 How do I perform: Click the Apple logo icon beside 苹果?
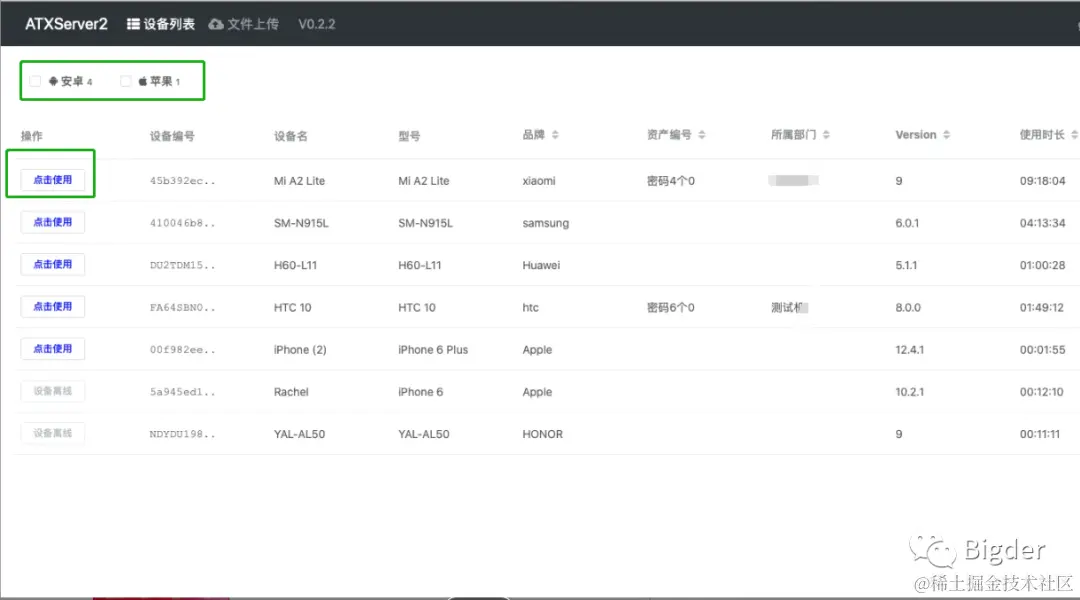tap(140, 81)
